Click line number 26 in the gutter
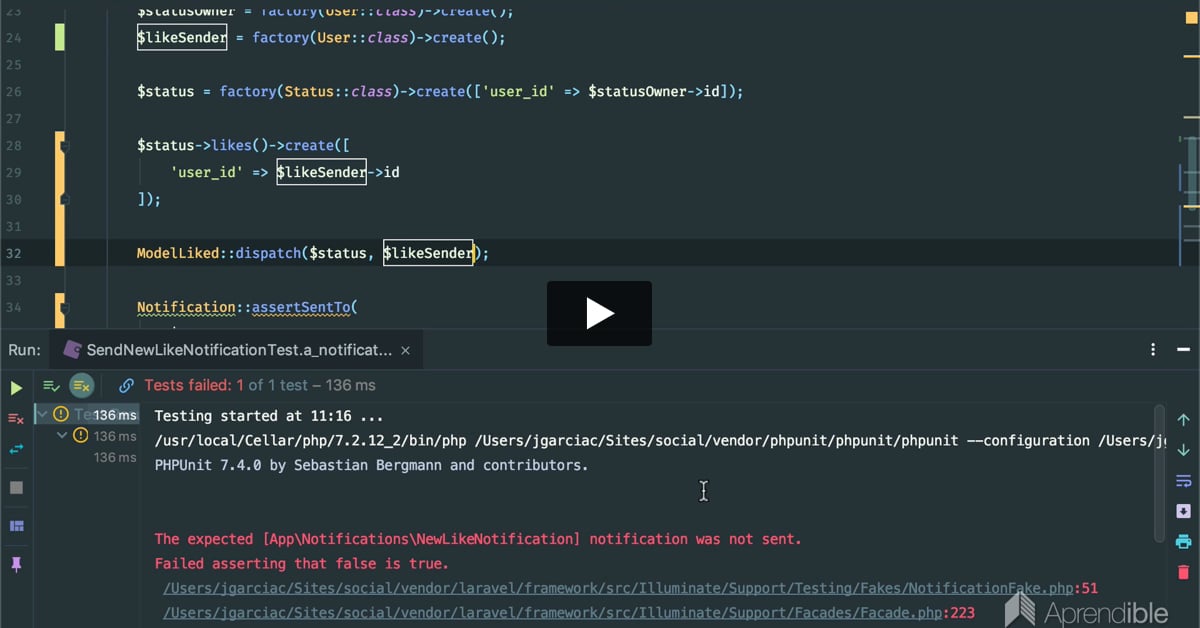The height and width of the screenshot is (628, 1200). (x=13, y=92)
